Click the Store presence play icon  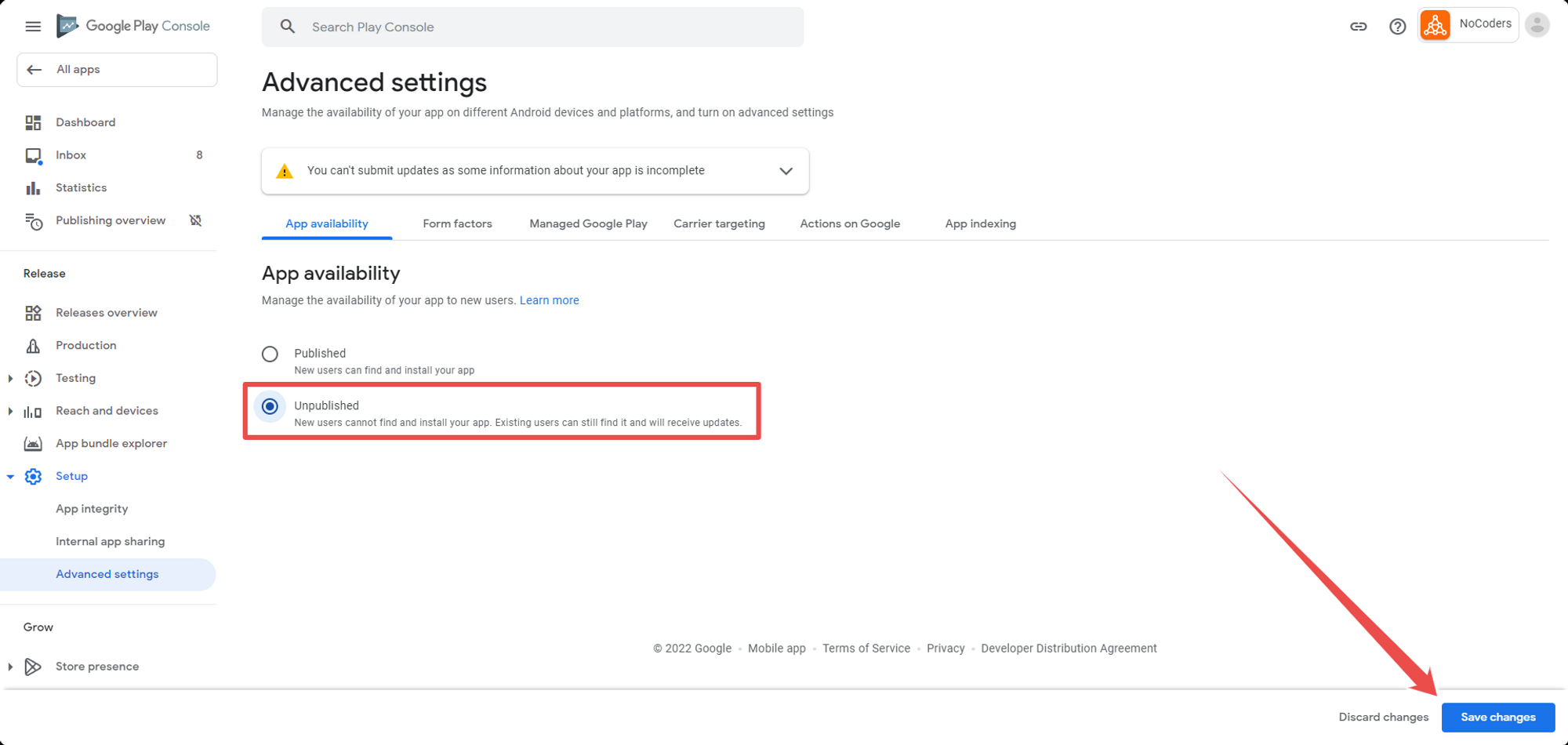click(x=33, y=667)
